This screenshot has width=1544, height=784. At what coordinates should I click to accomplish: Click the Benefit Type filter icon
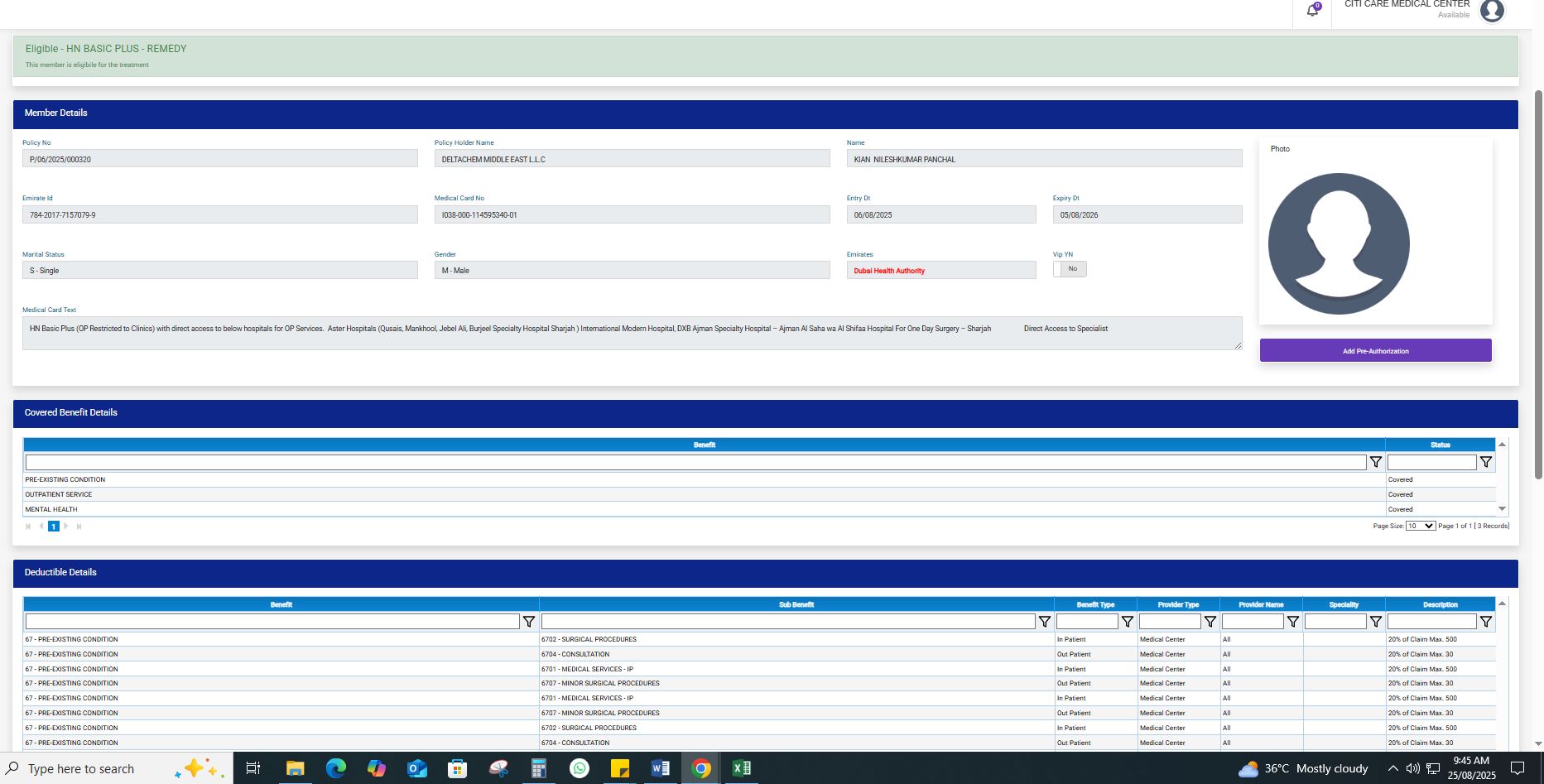click(x=1127, y=622)
